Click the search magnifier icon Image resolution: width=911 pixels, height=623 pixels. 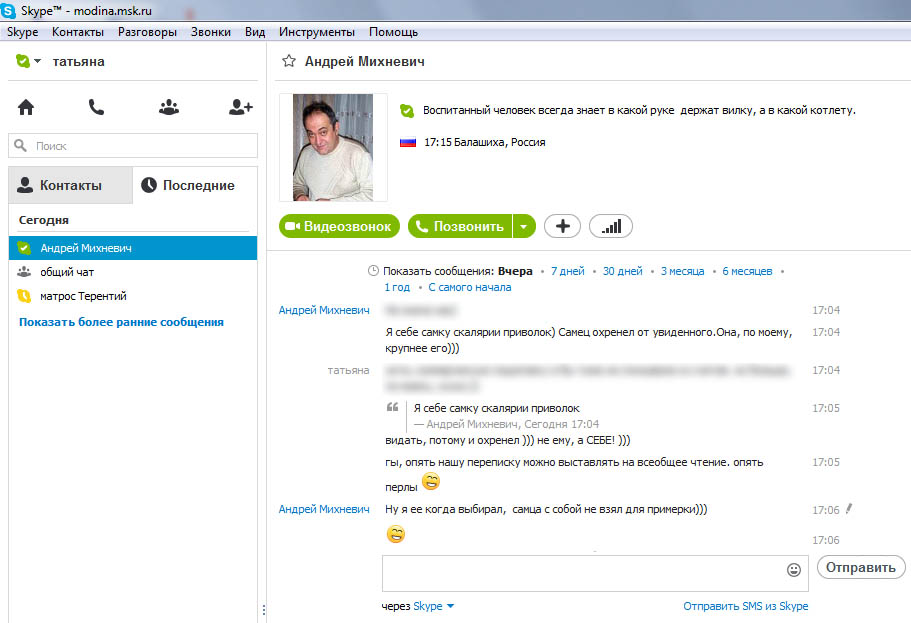20,145
